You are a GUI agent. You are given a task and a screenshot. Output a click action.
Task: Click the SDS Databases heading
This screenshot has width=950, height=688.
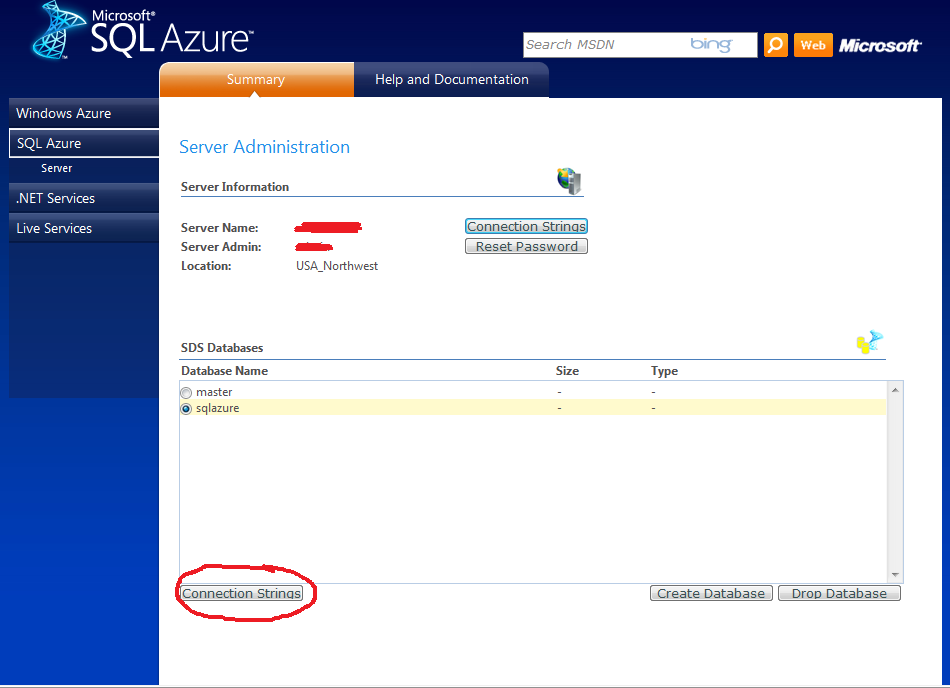click(x=222, y=348)
